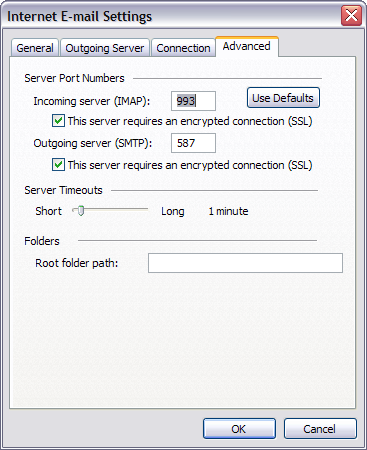Click the Incoming server (IMAP) label
Image resolution: width=367 pixels, height=450 pixels.
coord(92,101)
